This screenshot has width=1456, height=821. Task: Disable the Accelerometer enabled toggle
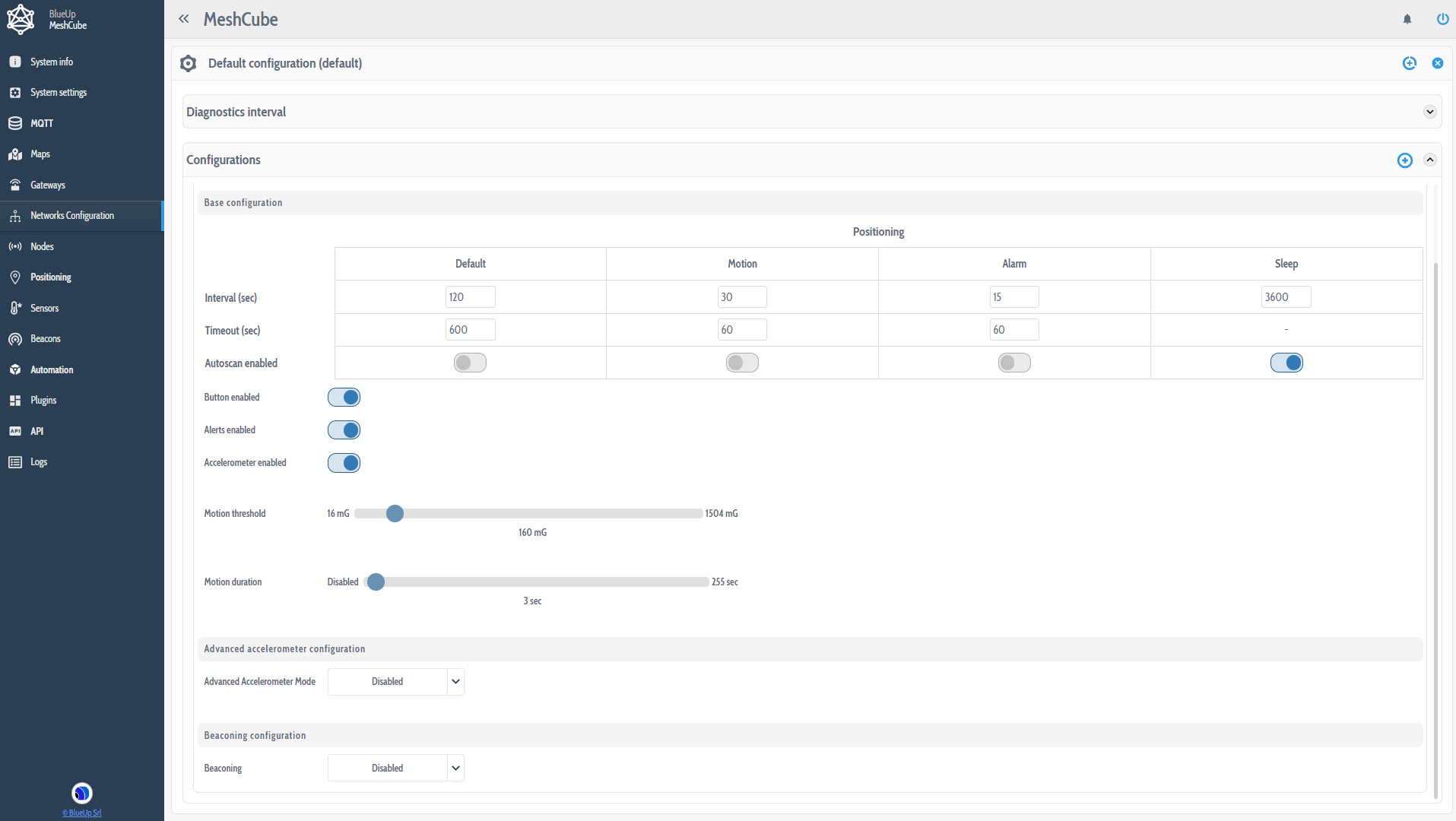(x=344, y=462)
